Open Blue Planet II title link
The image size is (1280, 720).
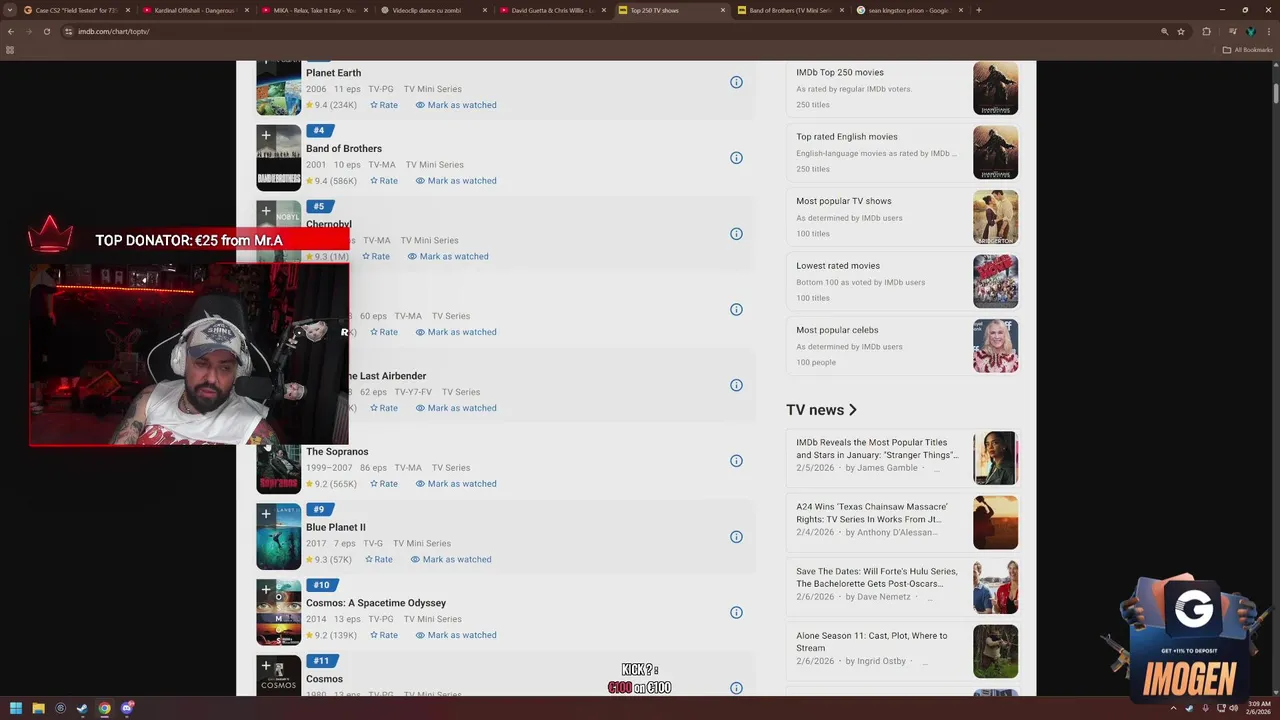[336, 527]
